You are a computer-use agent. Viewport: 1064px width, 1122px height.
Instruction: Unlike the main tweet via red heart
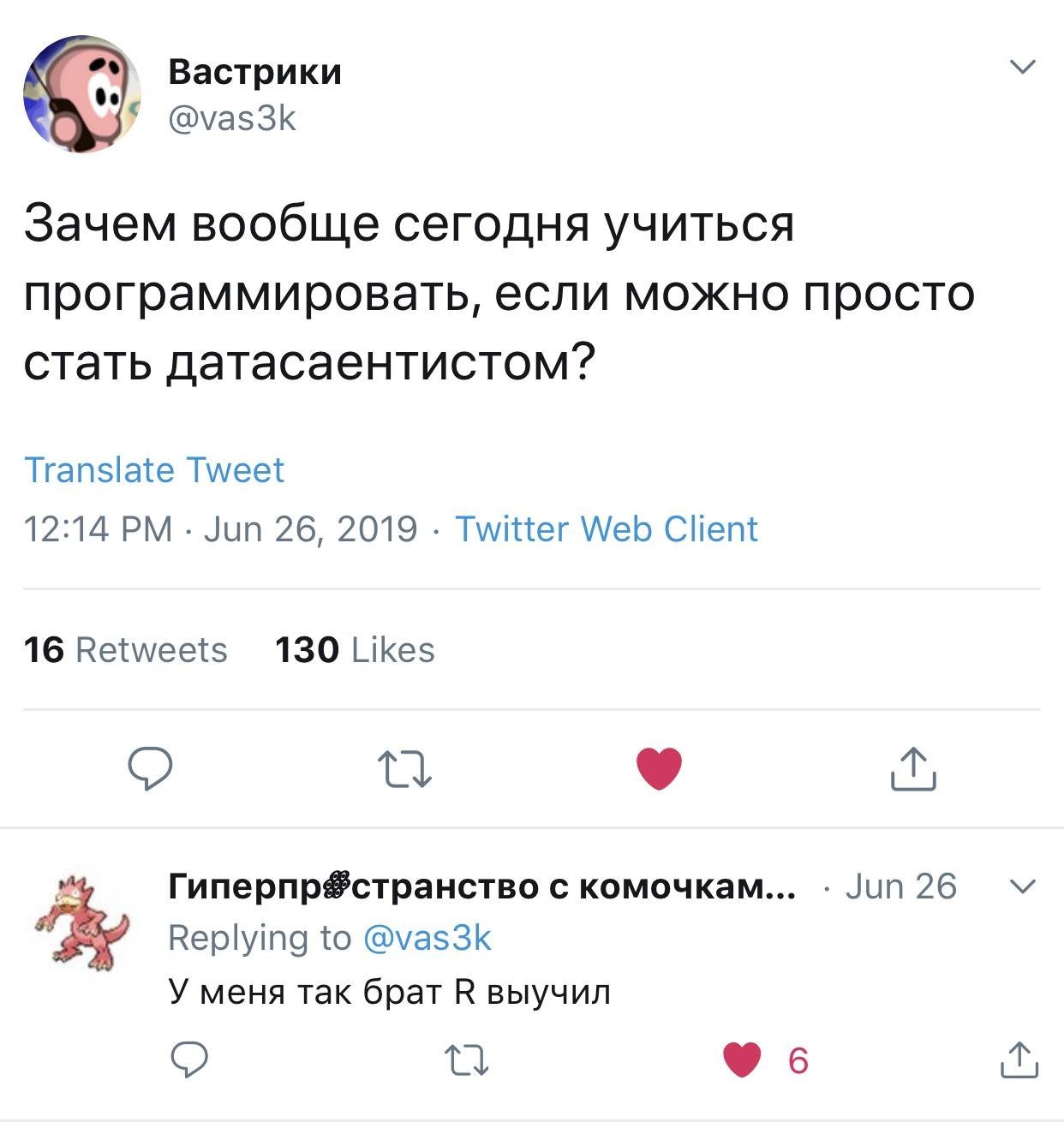click(x=659, y=767)
